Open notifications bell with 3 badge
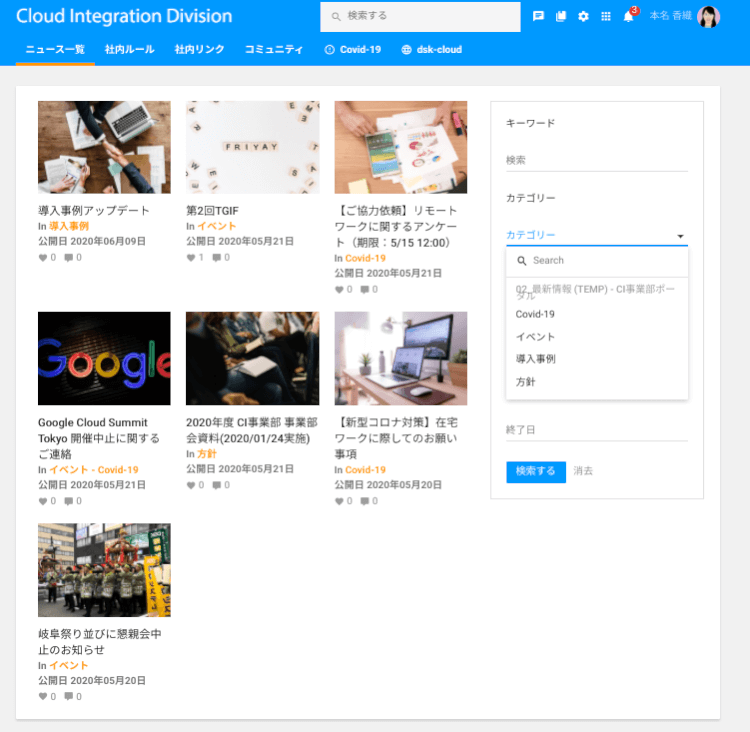750x732 pixels. (628, 17)
